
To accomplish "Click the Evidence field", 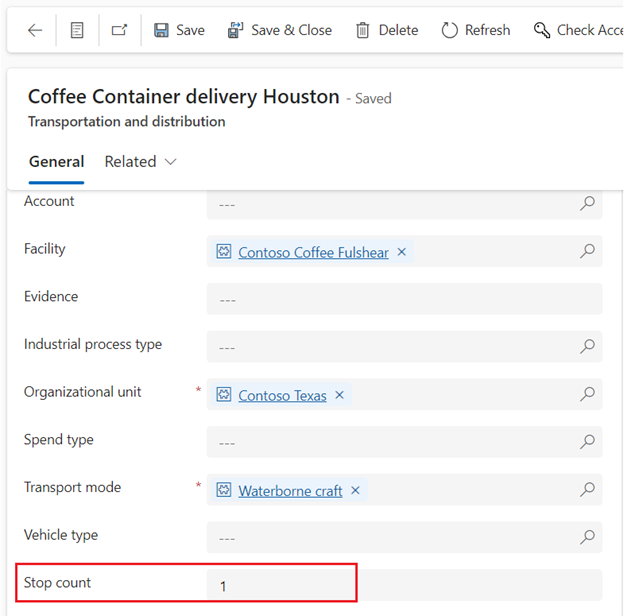I will 404,299.
